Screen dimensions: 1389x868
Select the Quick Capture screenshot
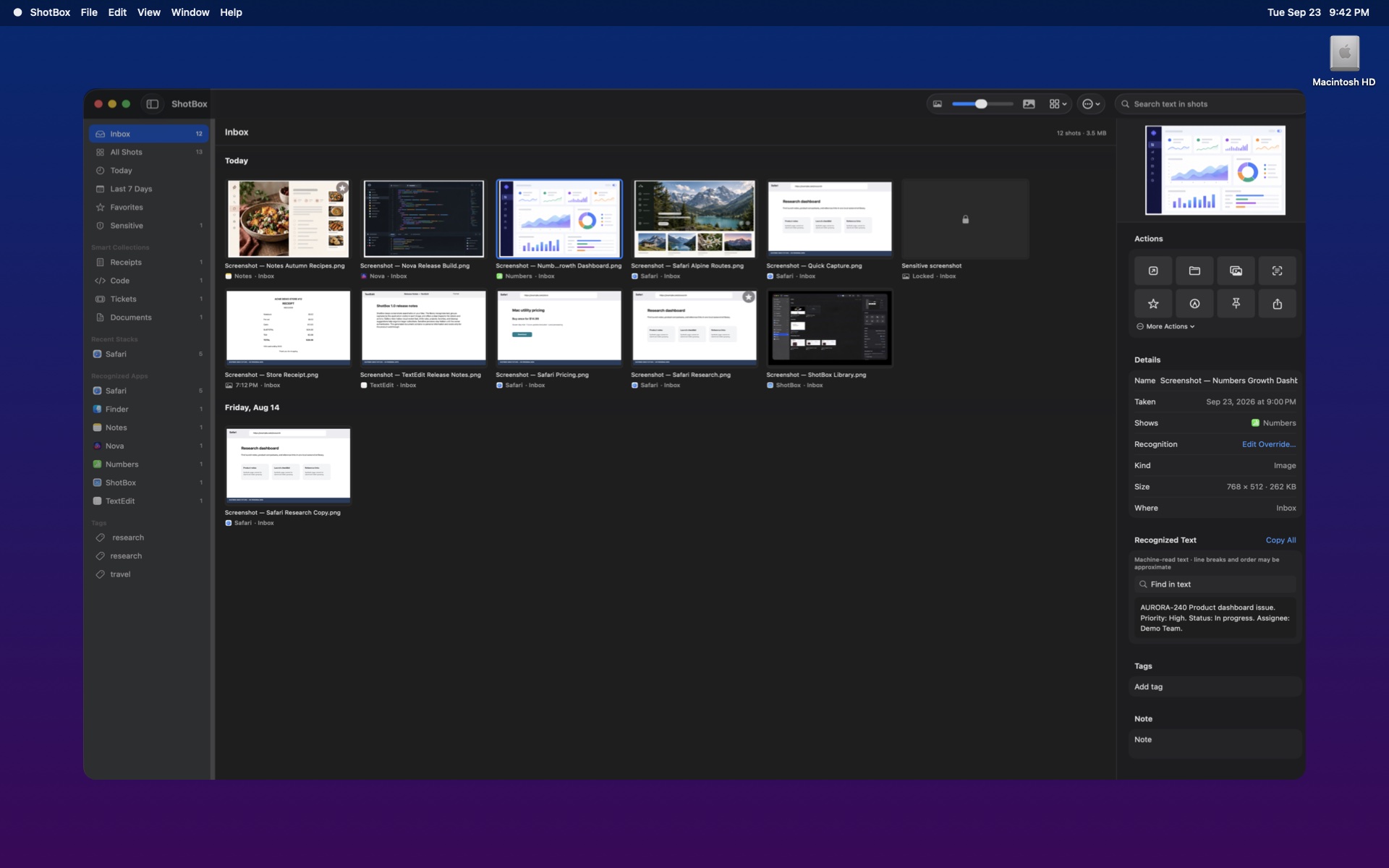pos(830,219)
